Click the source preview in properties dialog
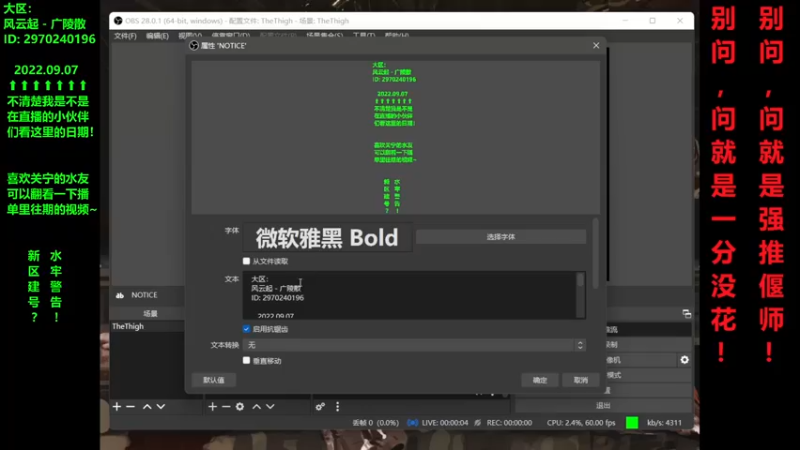This screenshot has height=450, width=800. (x=395, y=137)
